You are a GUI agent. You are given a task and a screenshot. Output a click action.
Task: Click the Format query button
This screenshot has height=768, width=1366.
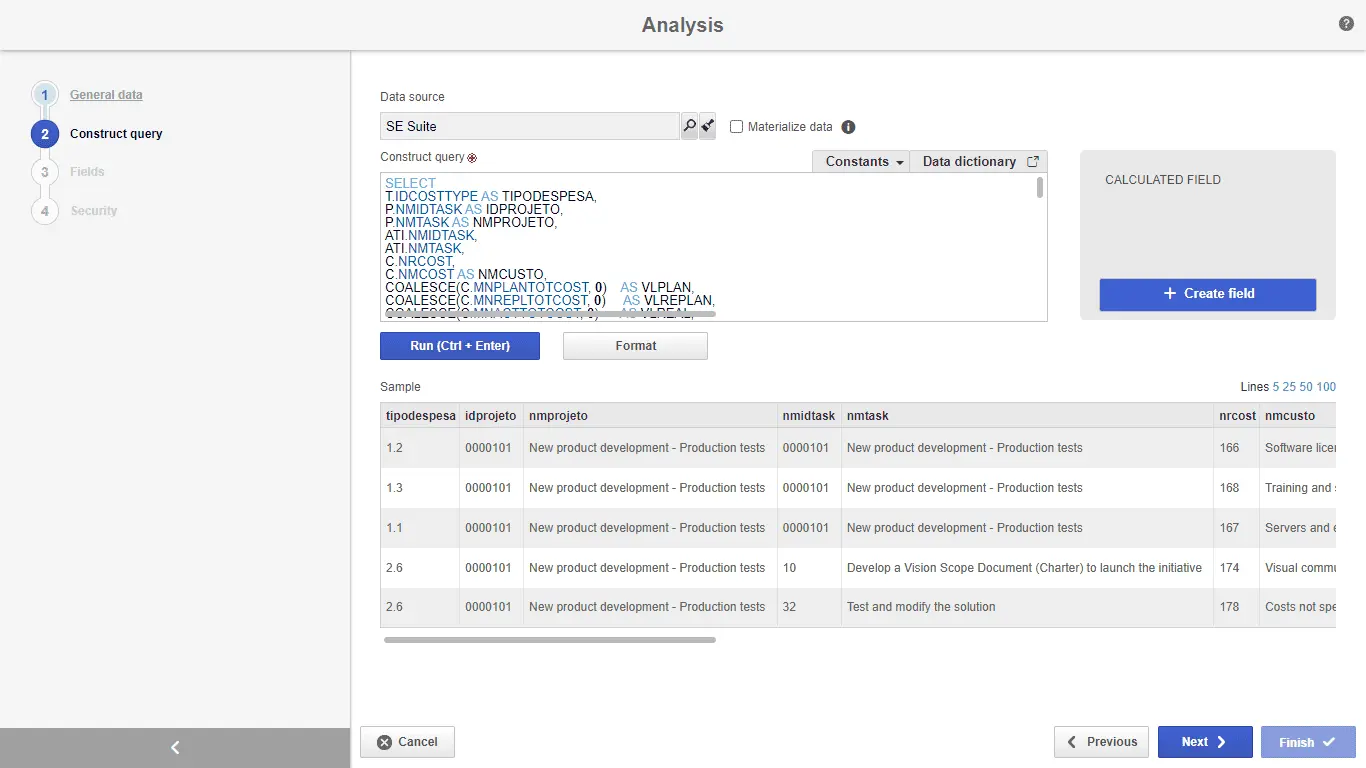pyautogui.click(x=635, y=346)
